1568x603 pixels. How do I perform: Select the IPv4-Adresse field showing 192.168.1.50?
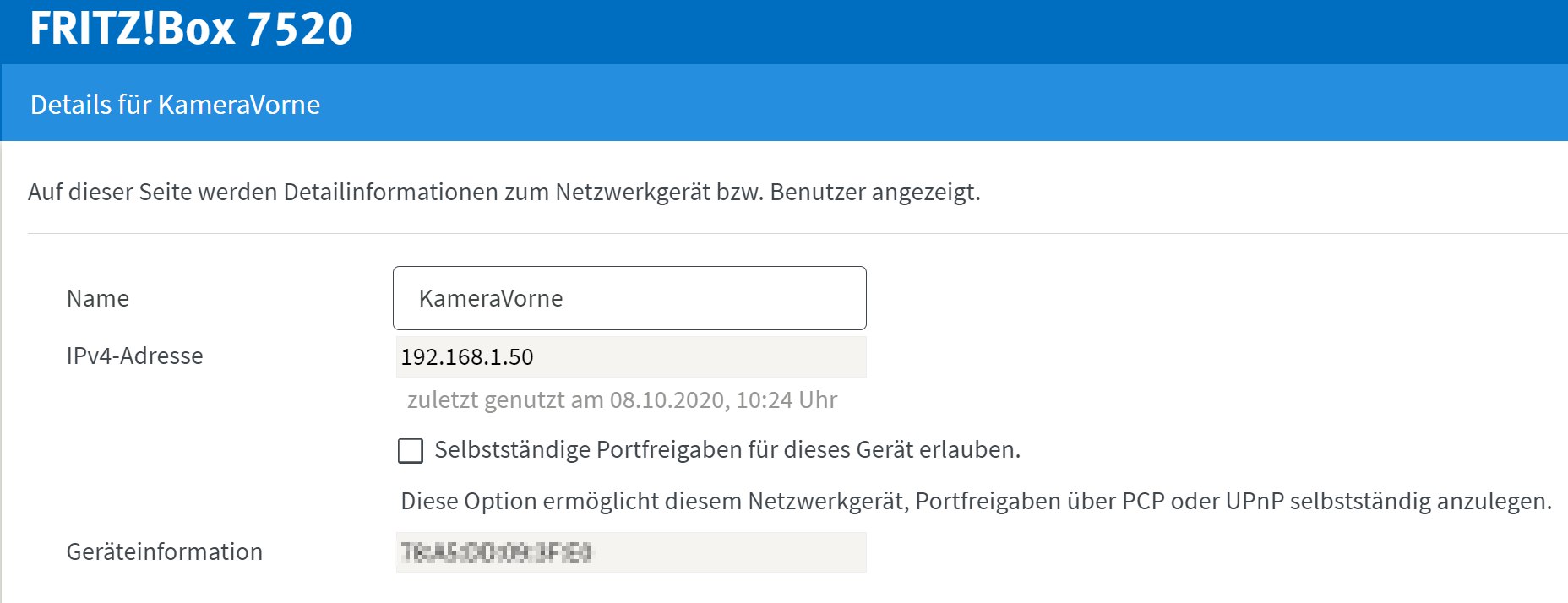pyautogui.click(x=630, y=356)
